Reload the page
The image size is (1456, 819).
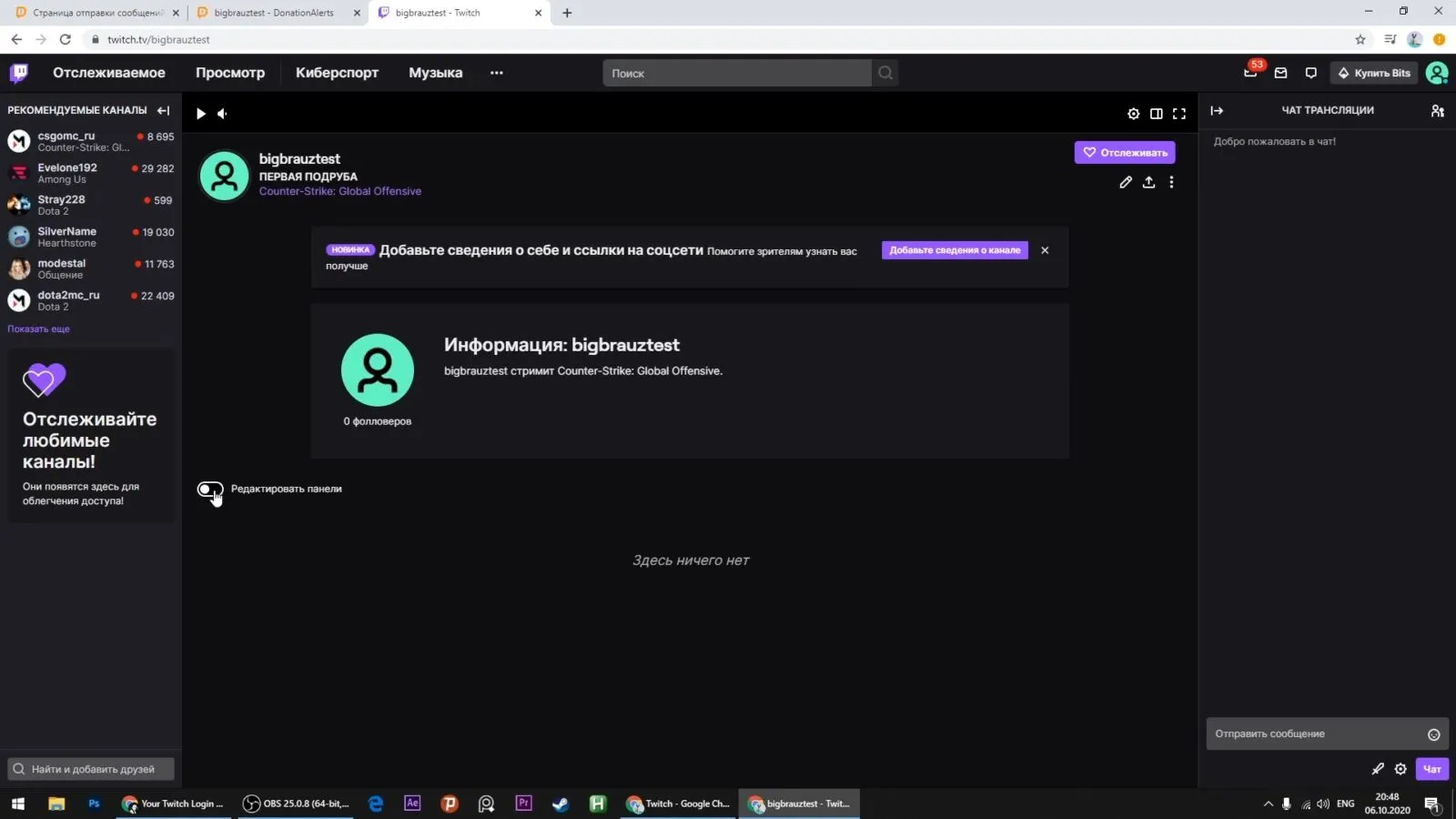pos(65,39)
